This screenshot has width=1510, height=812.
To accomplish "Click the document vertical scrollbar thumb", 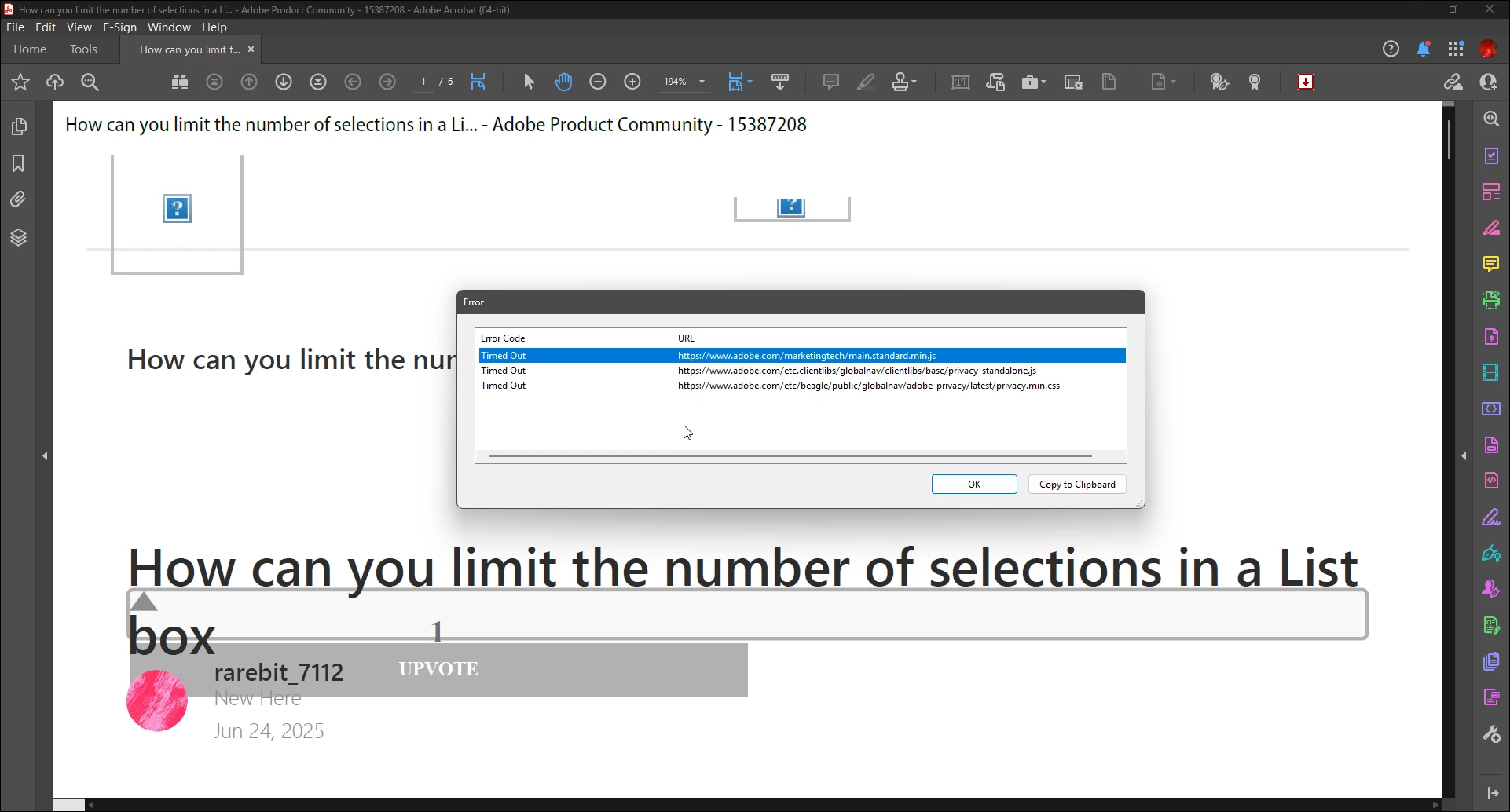I will click(x=1449, y=140).
